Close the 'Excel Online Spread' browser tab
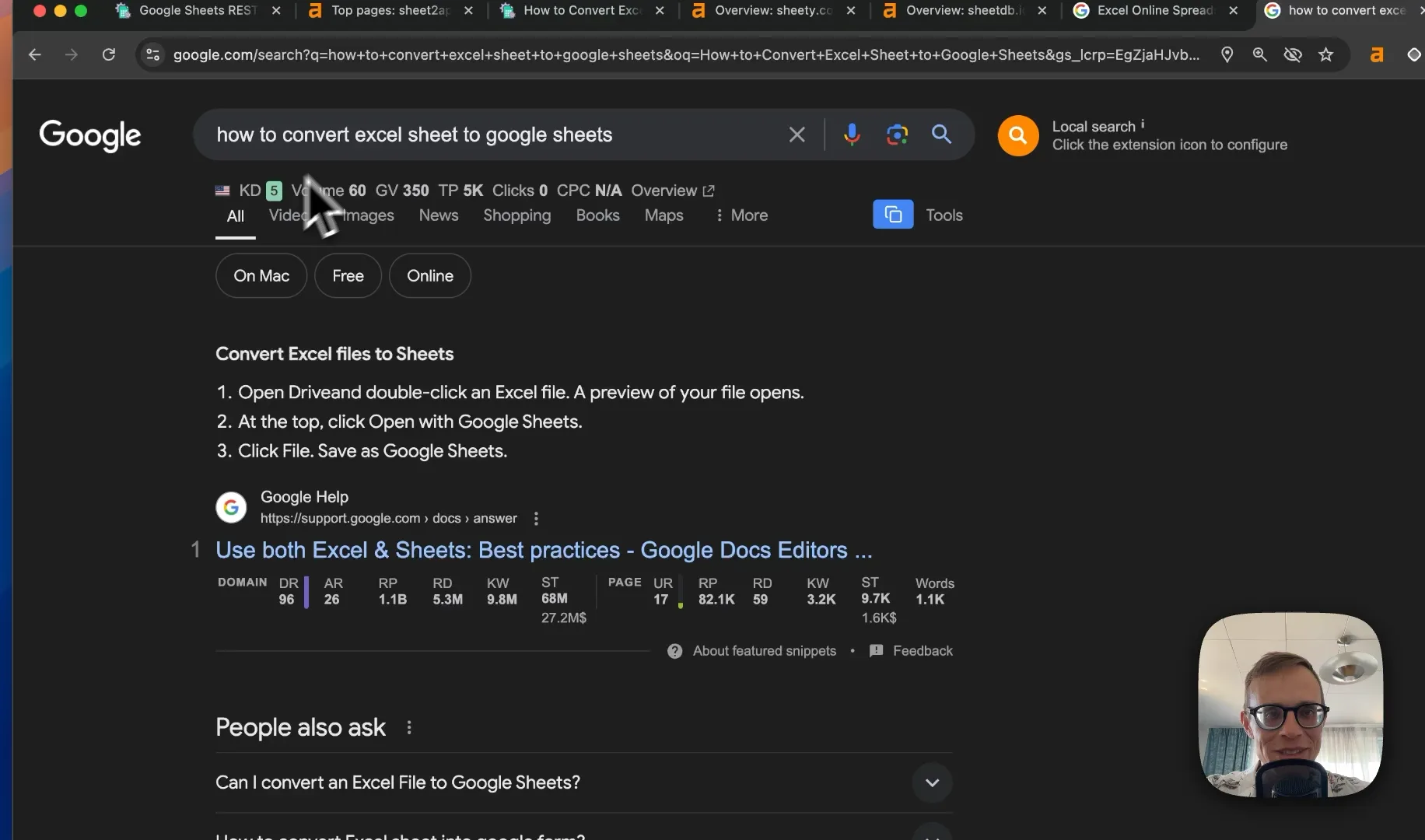 click(1233, 10)
